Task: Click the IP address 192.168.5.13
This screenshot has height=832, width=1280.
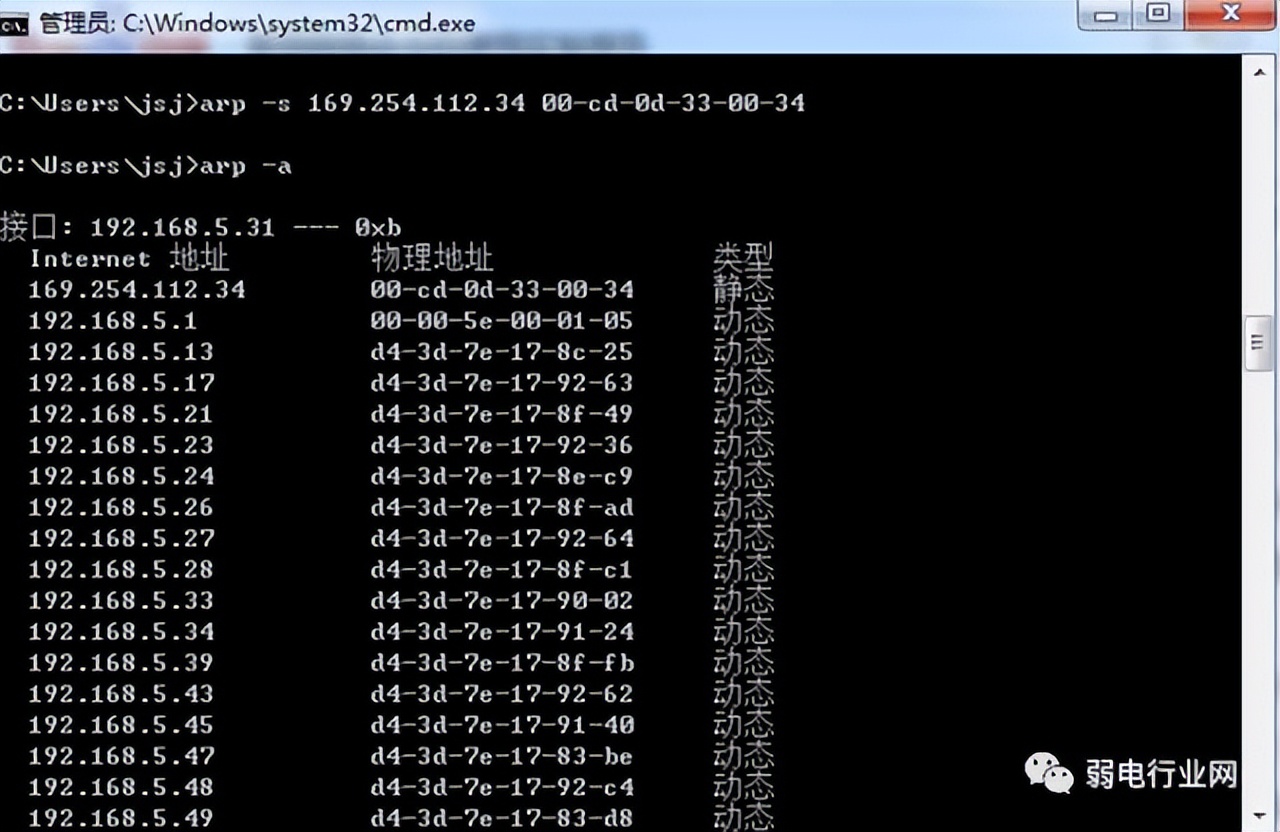Action: [121, 352]
